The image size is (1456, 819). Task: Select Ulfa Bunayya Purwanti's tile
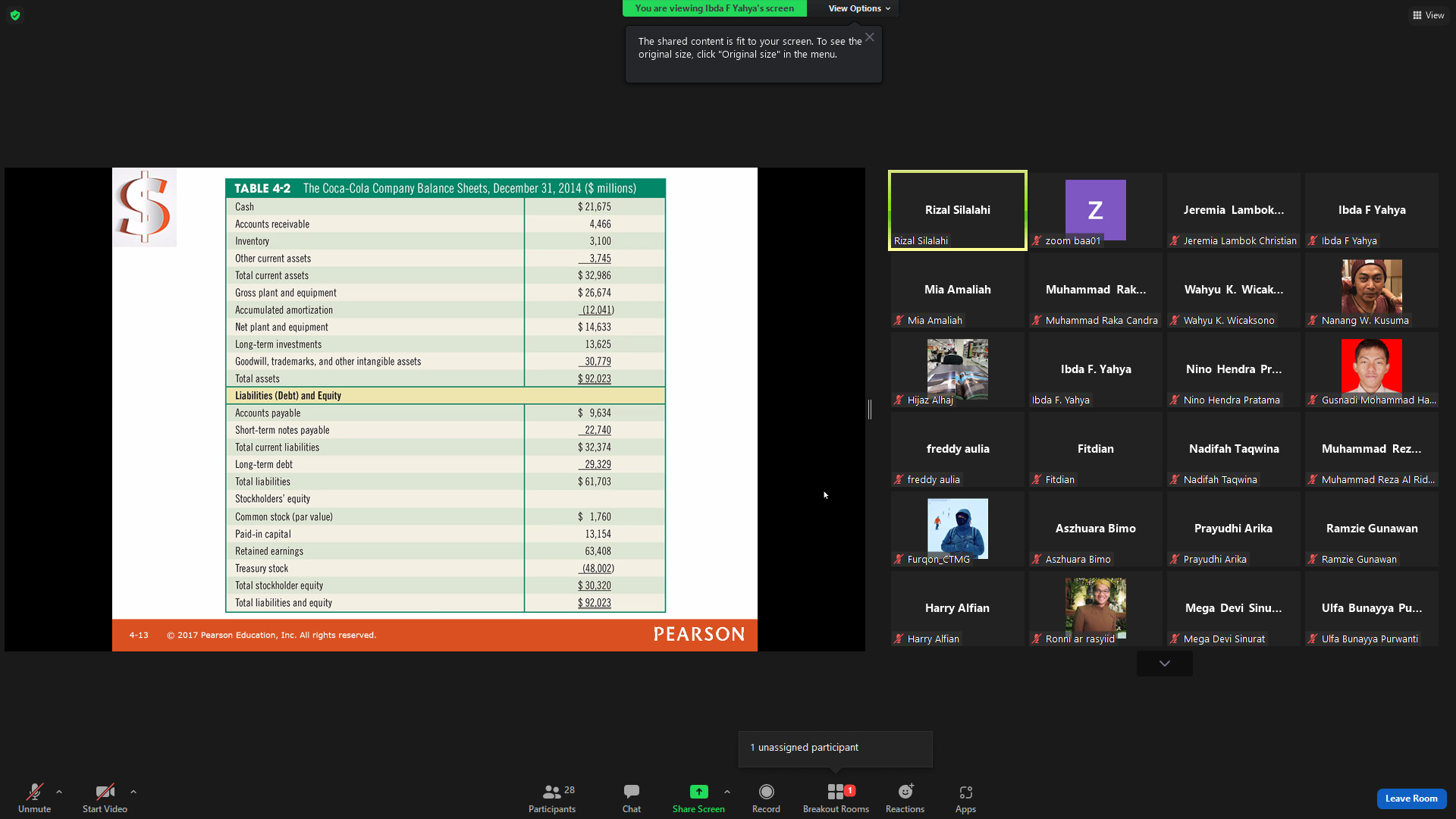click(1372, 608)
